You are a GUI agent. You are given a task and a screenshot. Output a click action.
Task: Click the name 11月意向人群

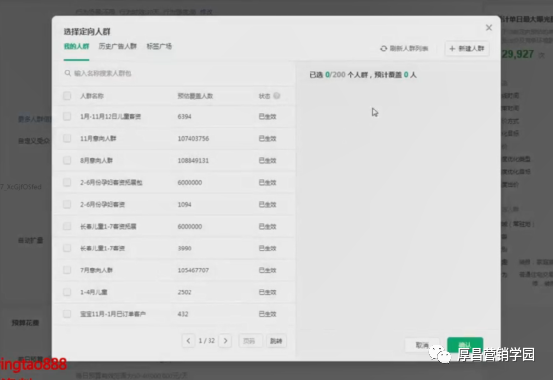tap(98, 138)
